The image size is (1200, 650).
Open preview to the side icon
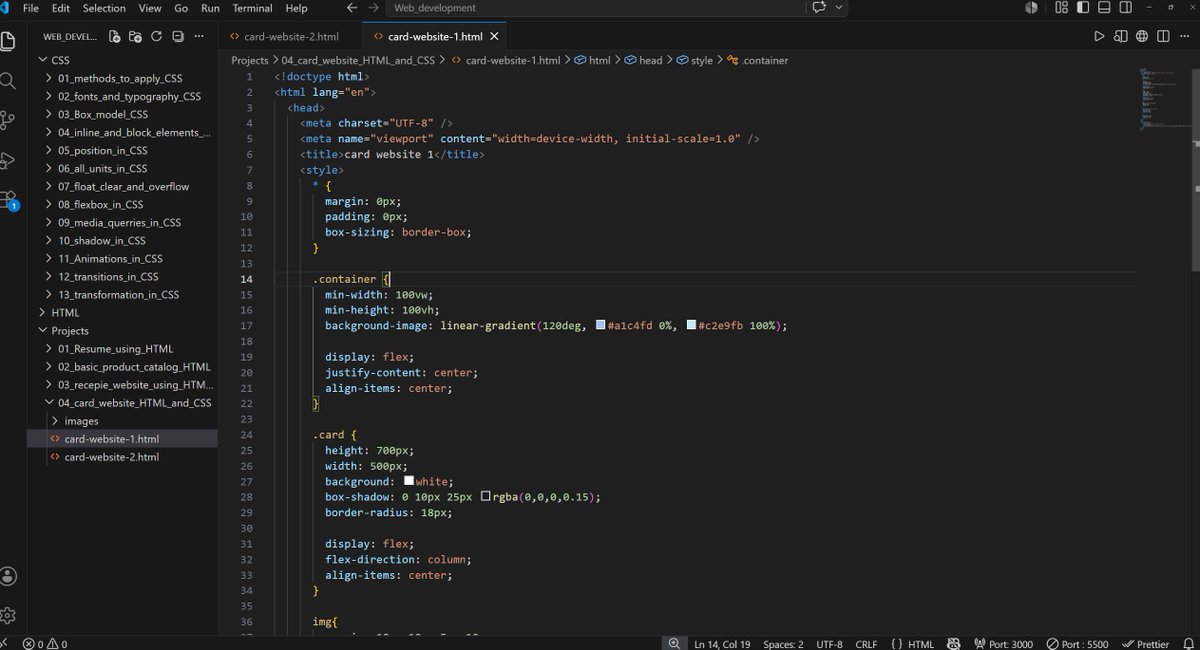pos(1120,37)
